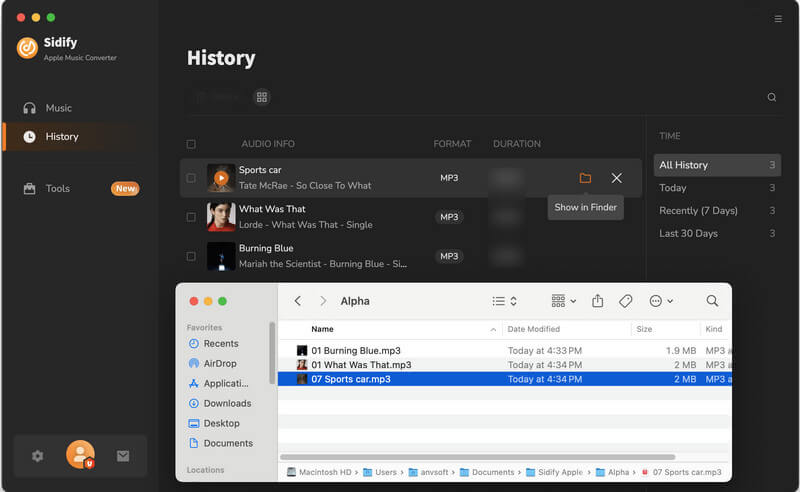
Task: Click the History clock icon
Action: coord(30,137)
